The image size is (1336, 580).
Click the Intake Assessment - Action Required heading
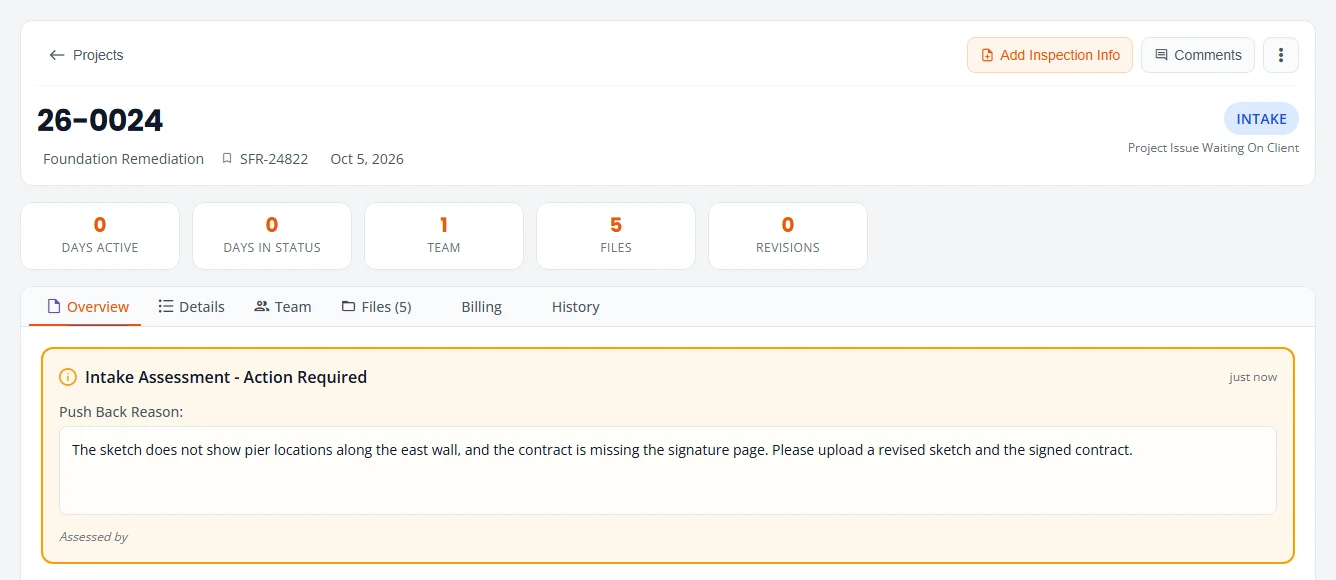226,377
